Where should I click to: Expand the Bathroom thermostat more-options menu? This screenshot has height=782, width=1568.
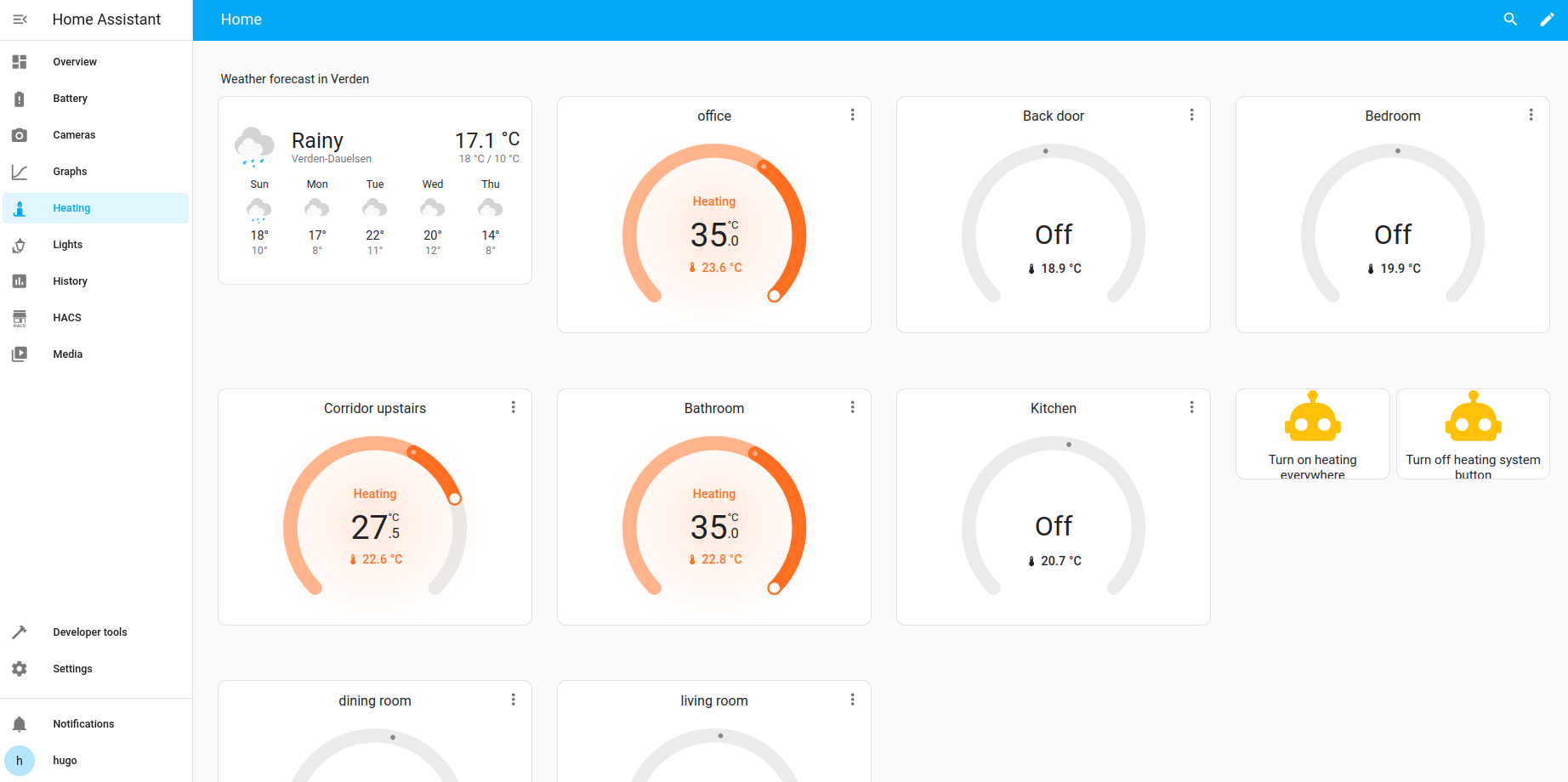pyautogui.click(x=852, y=407)
